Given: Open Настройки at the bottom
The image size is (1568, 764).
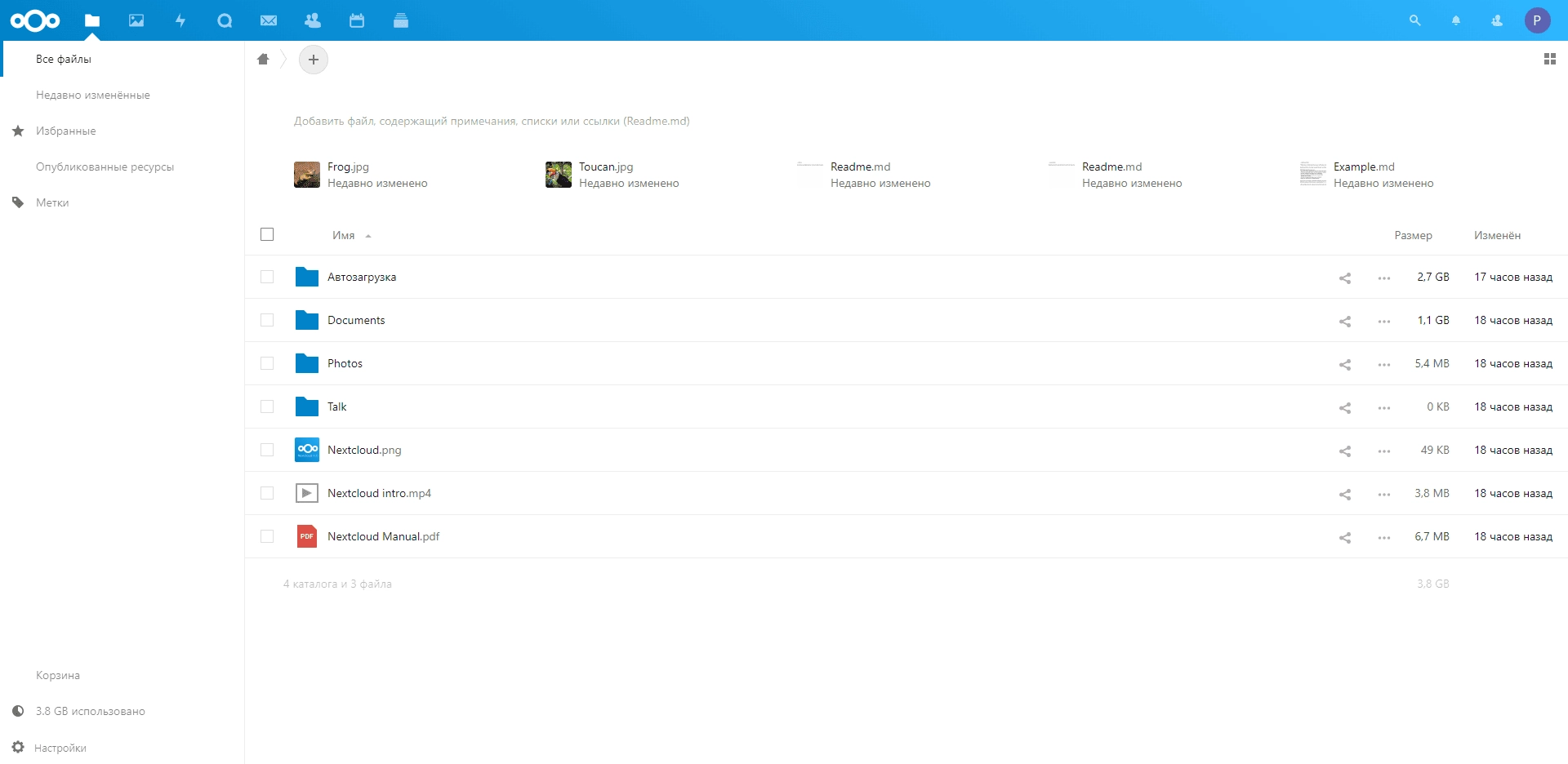Looking at the screenshot, I should tap(61, 747).
